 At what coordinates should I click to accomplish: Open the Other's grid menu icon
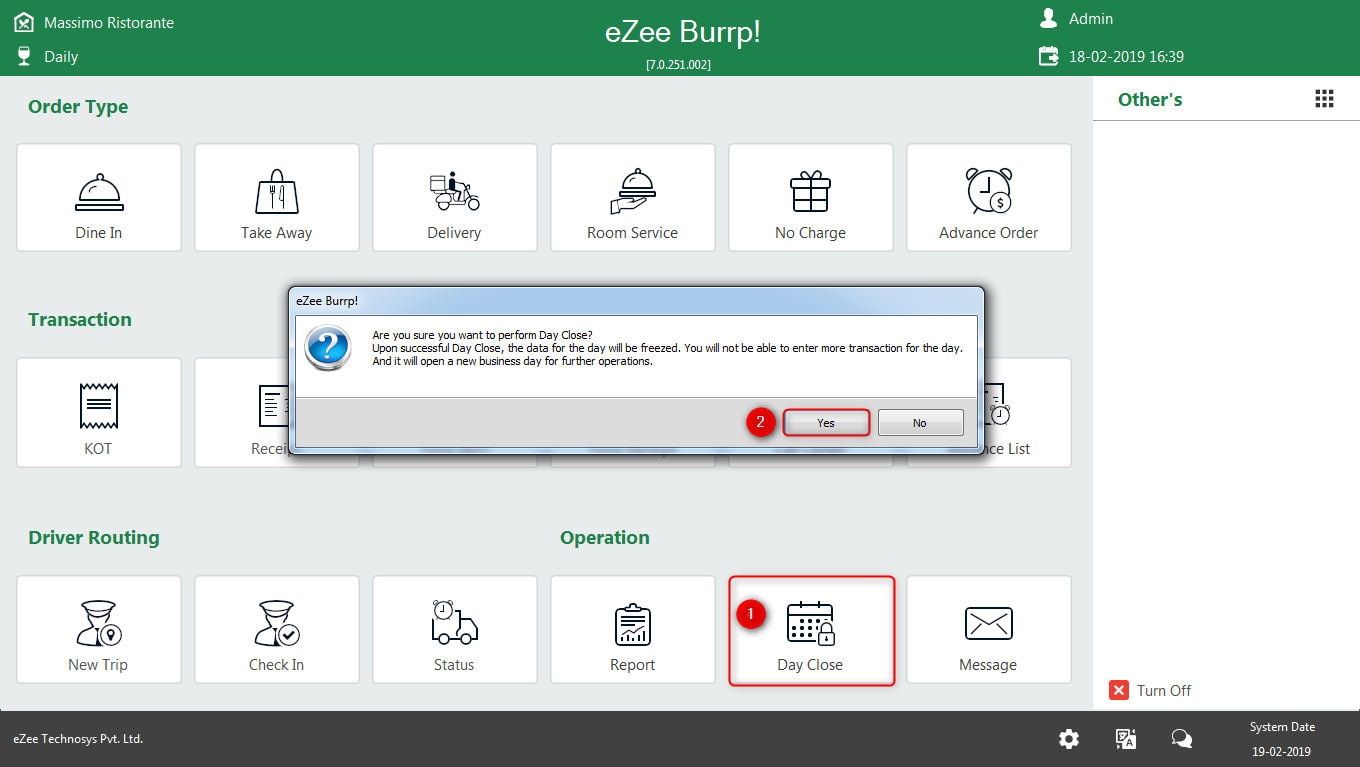tap(1324, 98)
